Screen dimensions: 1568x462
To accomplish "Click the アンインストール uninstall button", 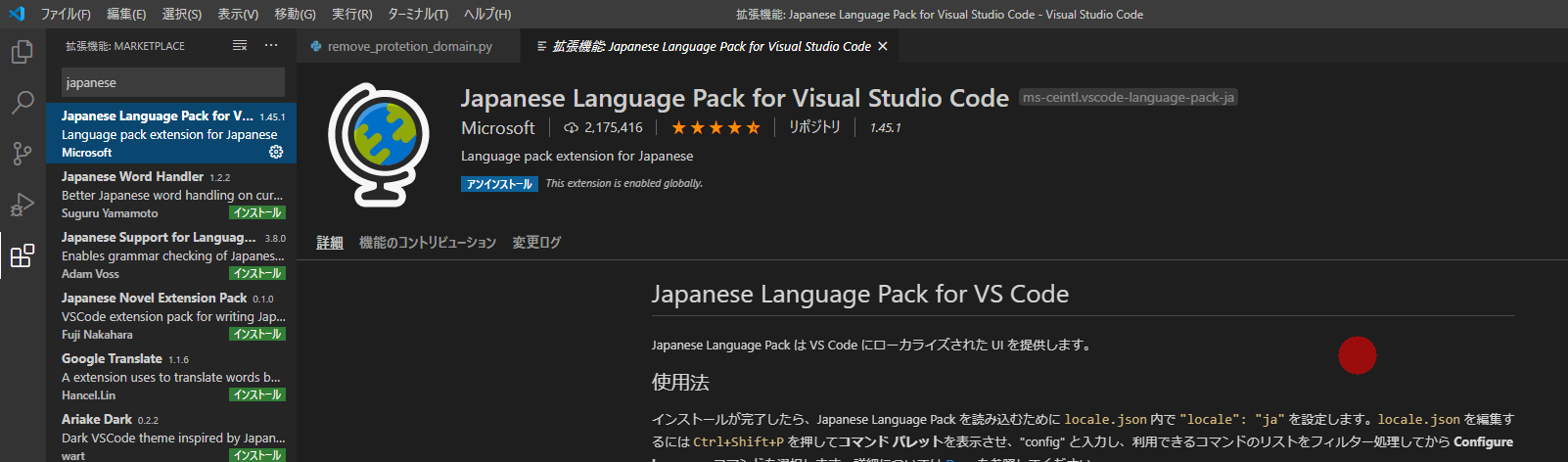I will click(499, 183).
